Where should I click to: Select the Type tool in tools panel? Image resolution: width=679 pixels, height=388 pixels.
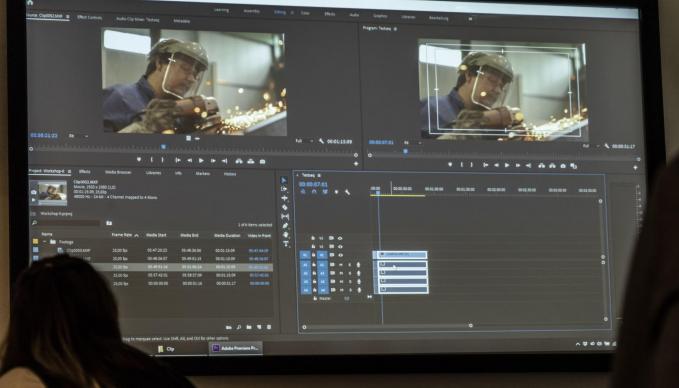pos(285,244)
